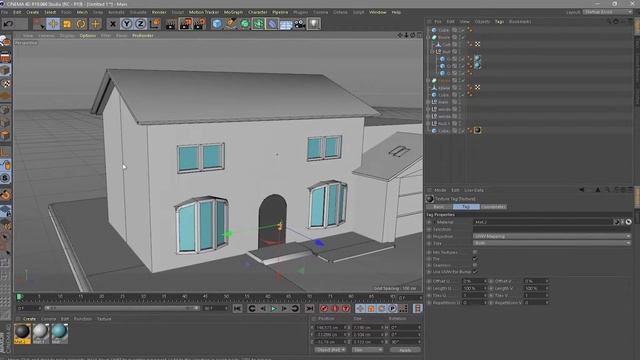
Task: Click the Apply button in coordinates panel
Action: point(405,350)
